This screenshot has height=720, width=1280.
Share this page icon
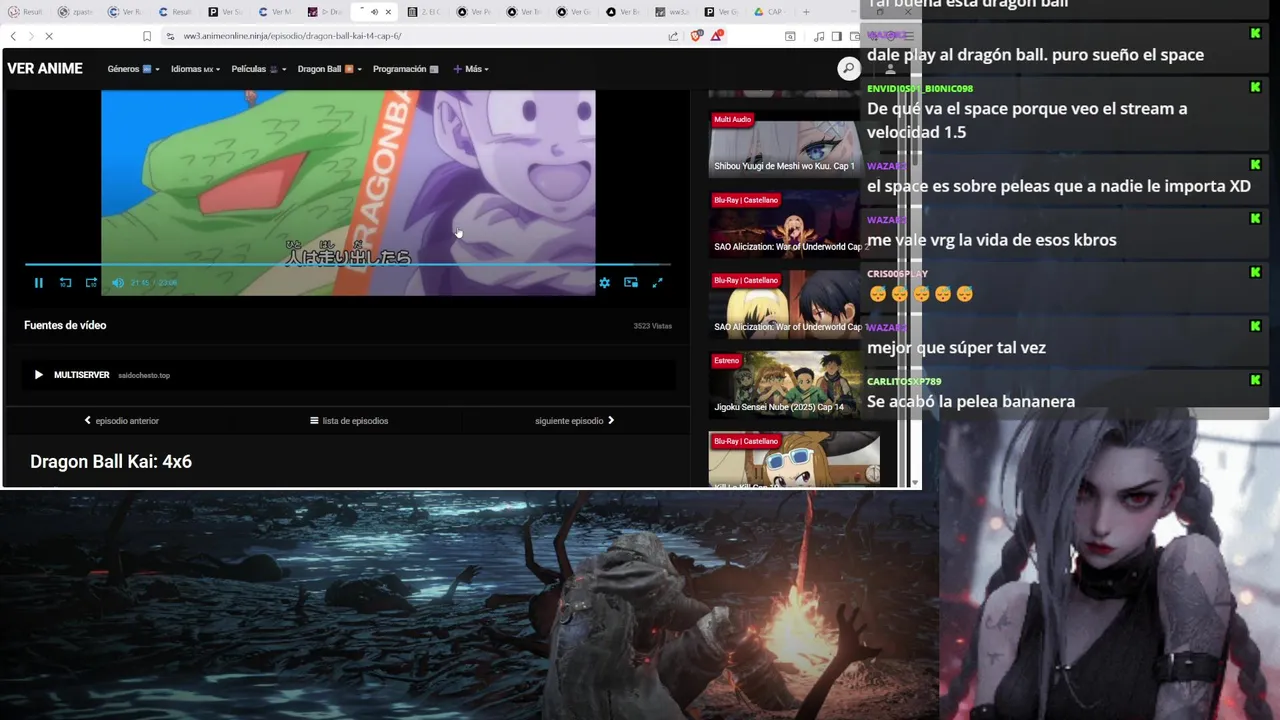pos(673,36)
